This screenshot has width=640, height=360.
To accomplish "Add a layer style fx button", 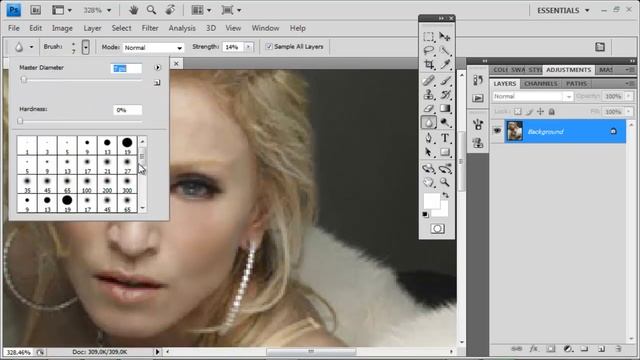I will [x=533, y=349].
